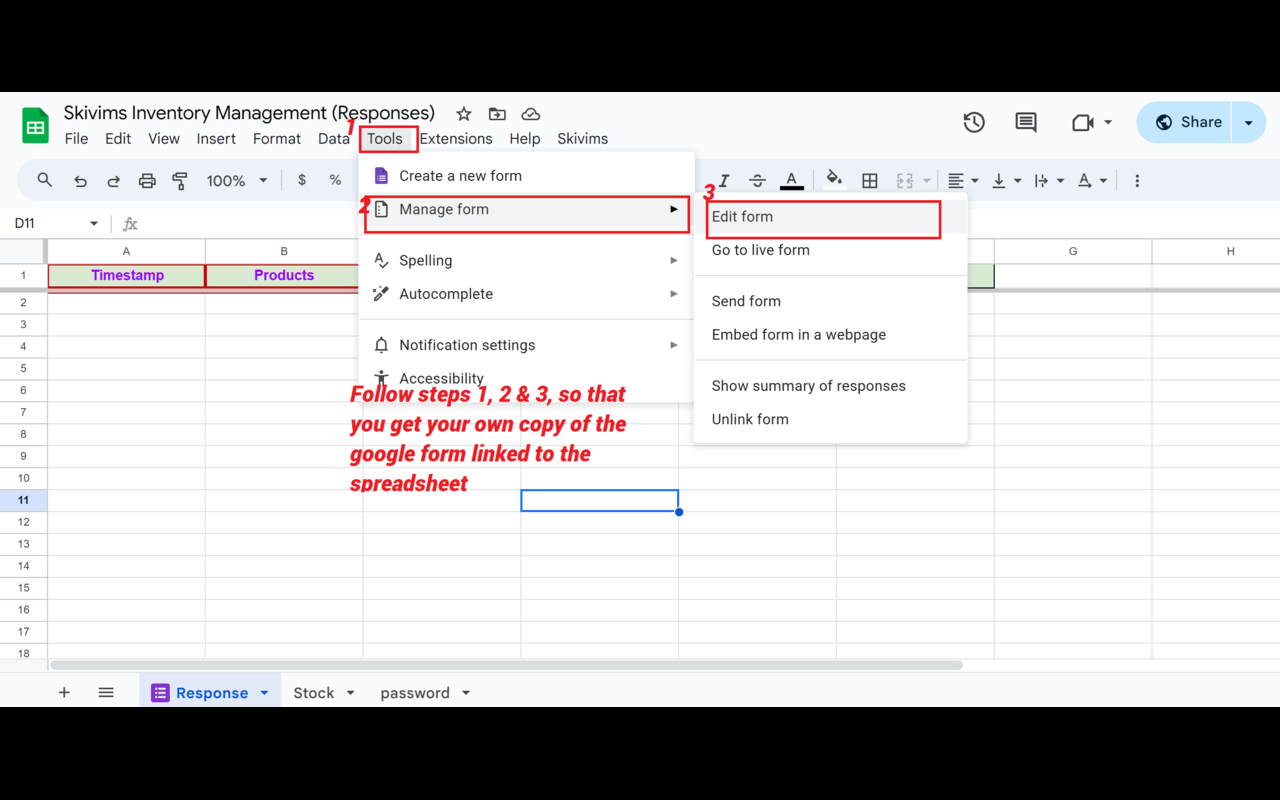Open the File menu

(x=76, y=139)
